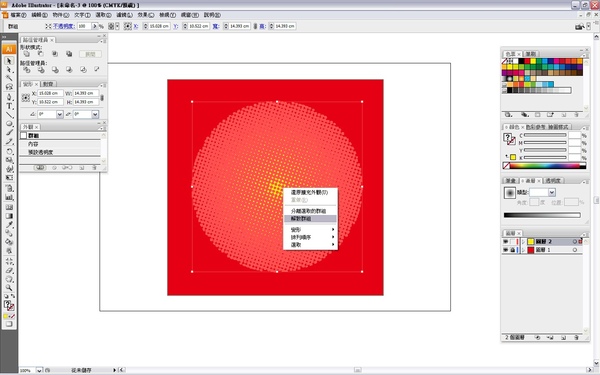Click the opacity link in control bar

(64, 26)
